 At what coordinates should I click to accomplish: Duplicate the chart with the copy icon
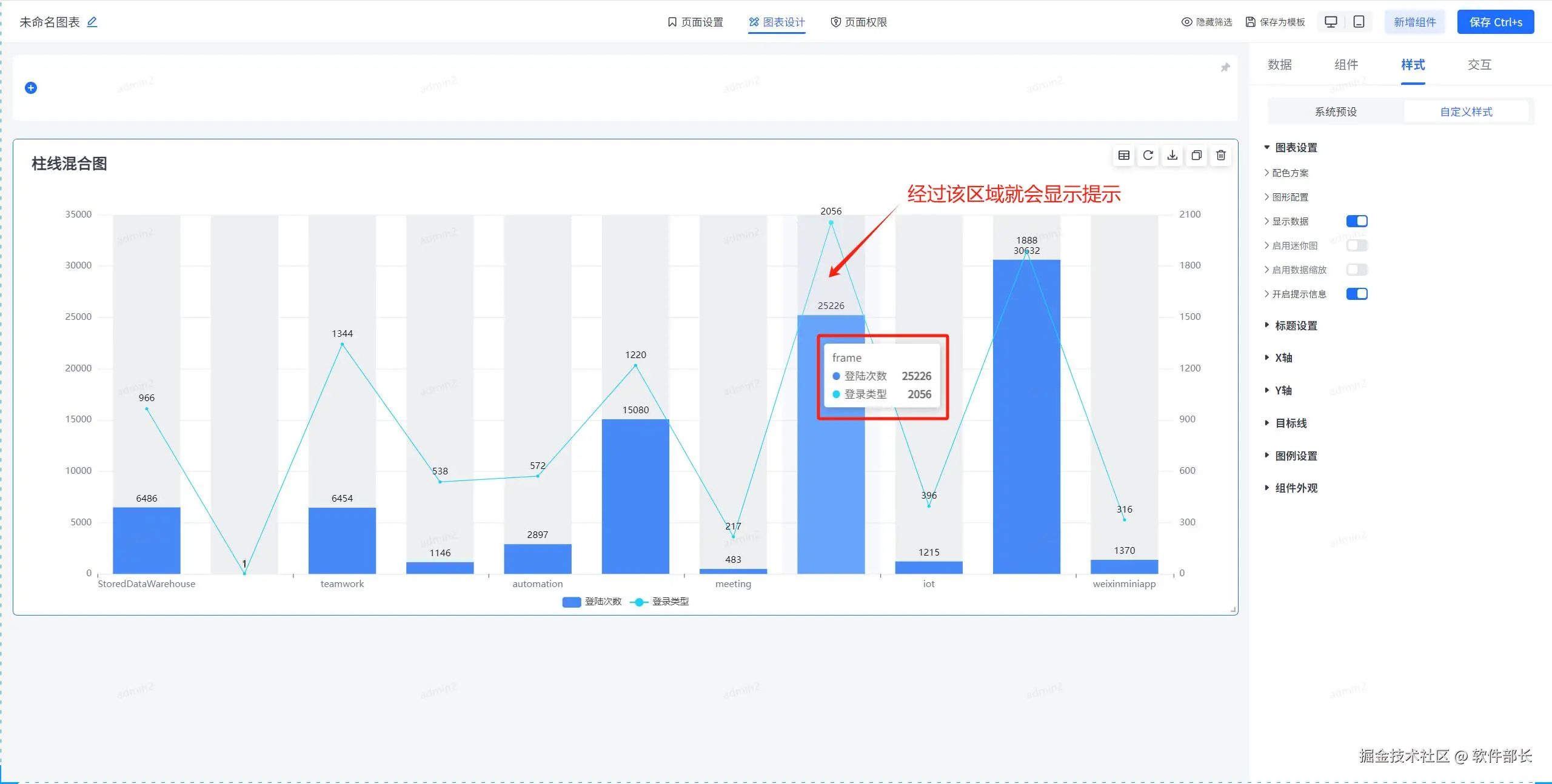1196,156
